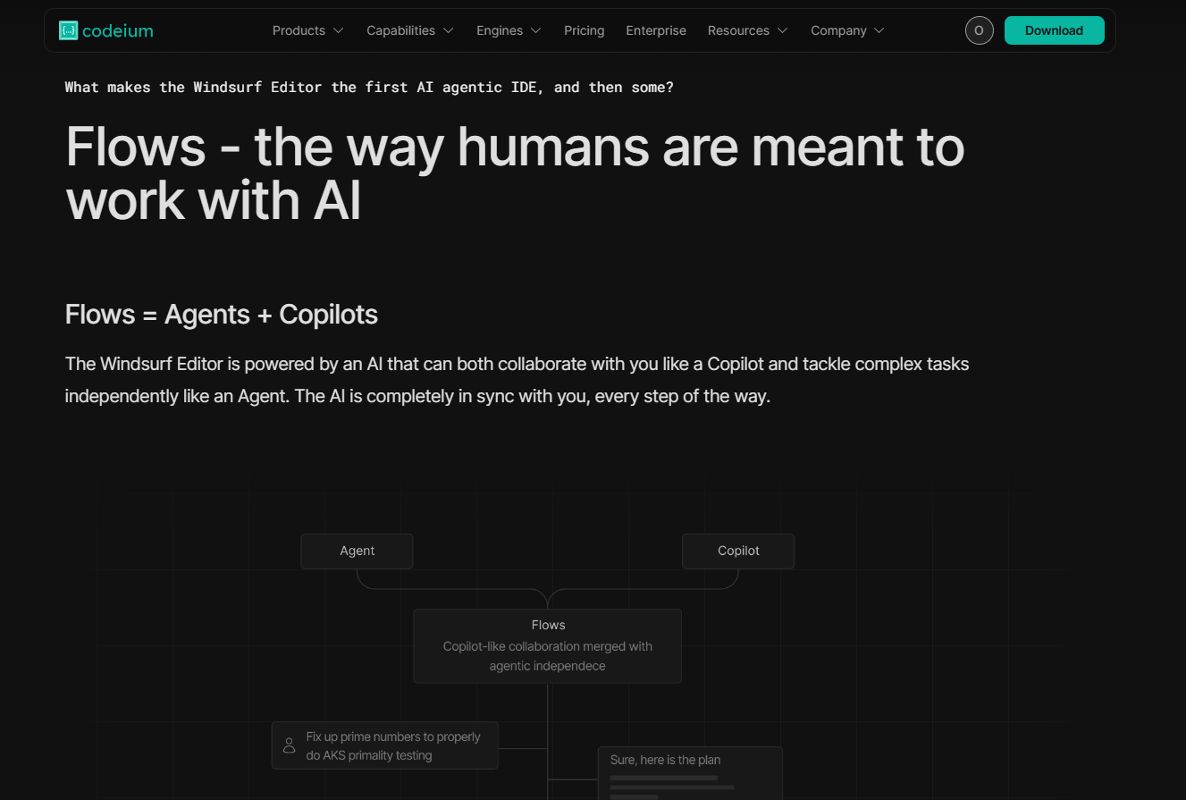1186x800 pixels.
Task: Click the 'What makes the Windsurf Editor' tagline
Action: click(x=369, y=87)
